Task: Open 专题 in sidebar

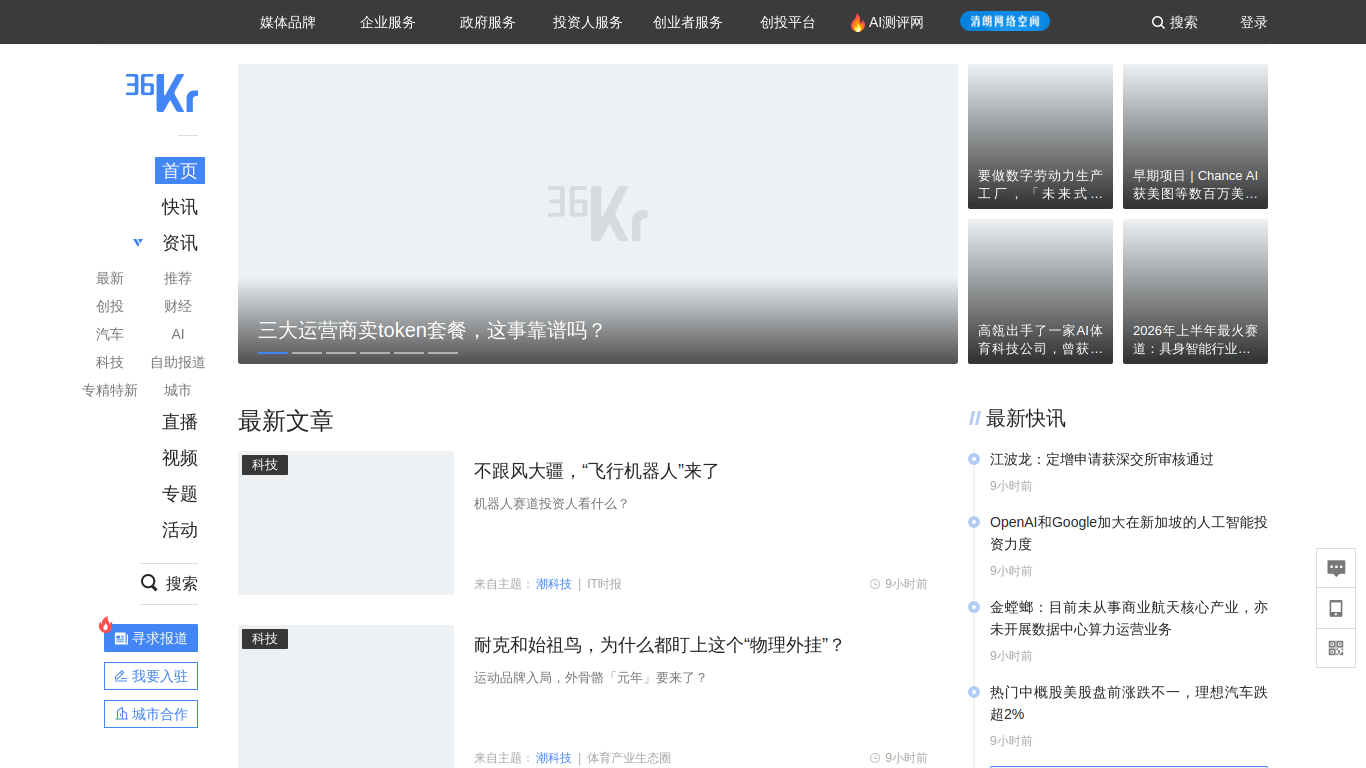Action: pyautogui.click(x=180, y=494)
